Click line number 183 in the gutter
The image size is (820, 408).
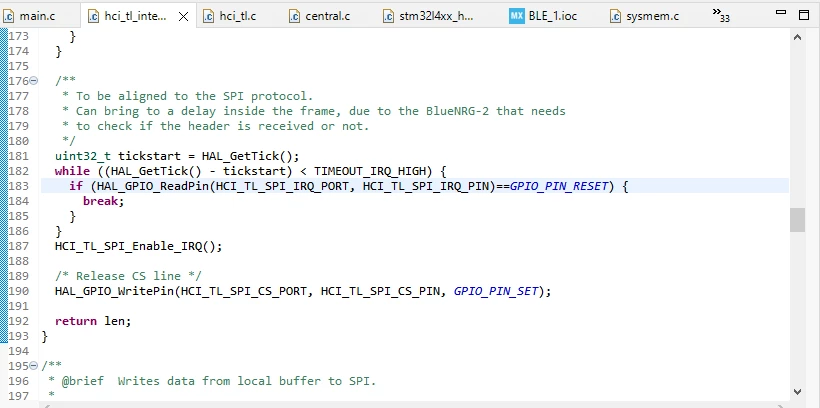18,186
